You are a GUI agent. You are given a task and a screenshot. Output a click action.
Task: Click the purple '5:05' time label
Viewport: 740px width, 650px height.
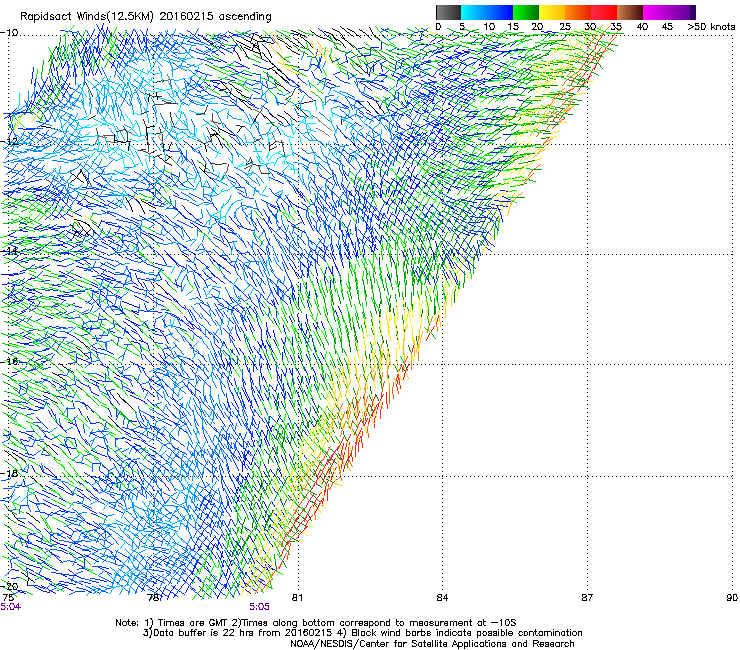point(260,607)
